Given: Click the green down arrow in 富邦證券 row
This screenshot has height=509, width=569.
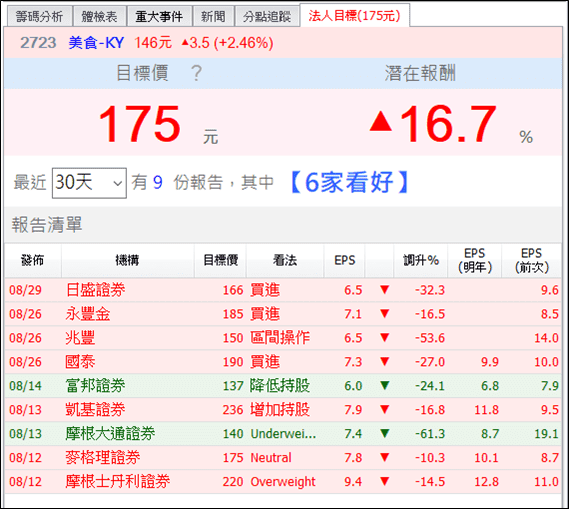Looking at the screenshot, I should point(385,385).
